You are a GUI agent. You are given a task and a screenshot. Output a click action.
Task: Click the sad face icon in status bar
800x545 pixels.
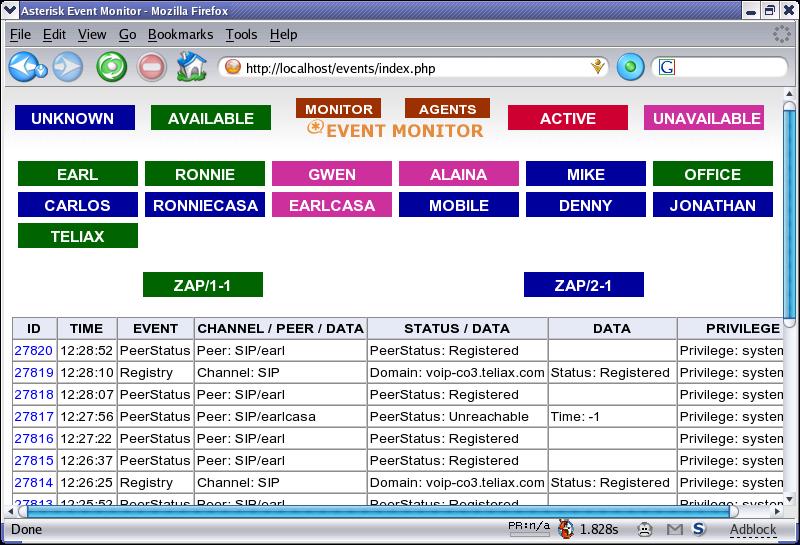(x=645, y=529)
